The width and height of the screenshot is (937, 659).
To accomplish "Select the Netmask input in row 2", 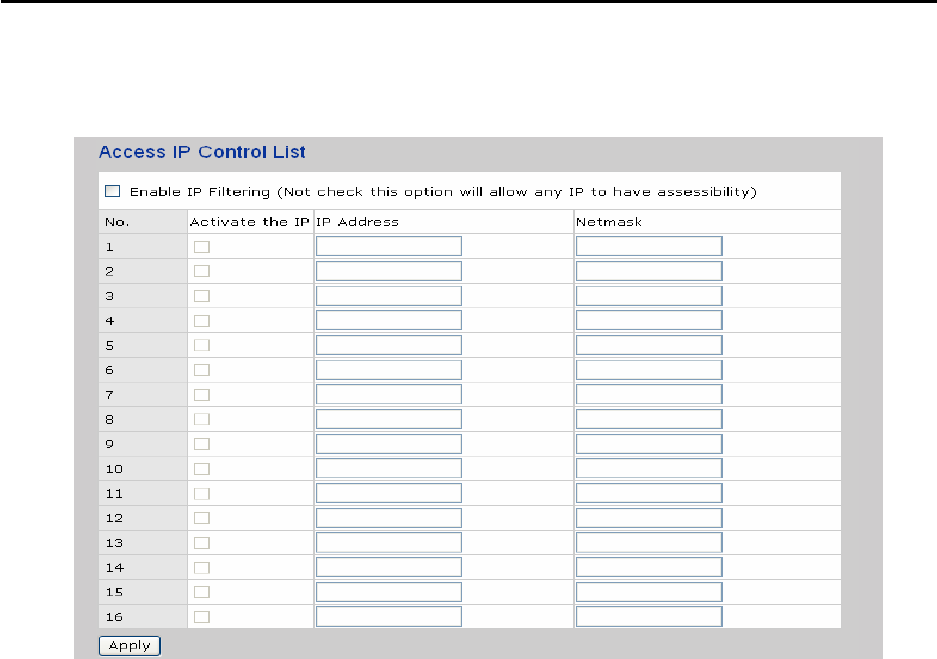I will (x=649, y=271).
